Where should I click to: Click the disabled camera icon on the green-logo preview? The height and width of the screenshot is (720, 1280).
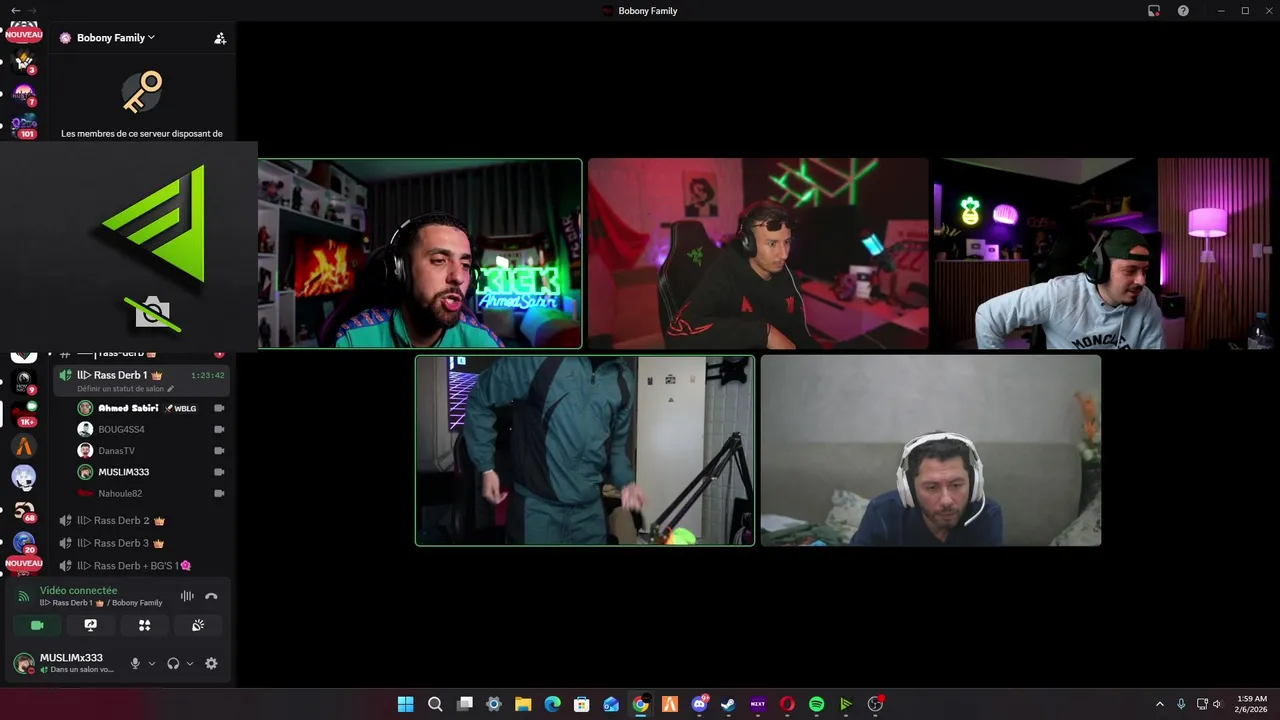pyautogui.click(x=153, y=313)
